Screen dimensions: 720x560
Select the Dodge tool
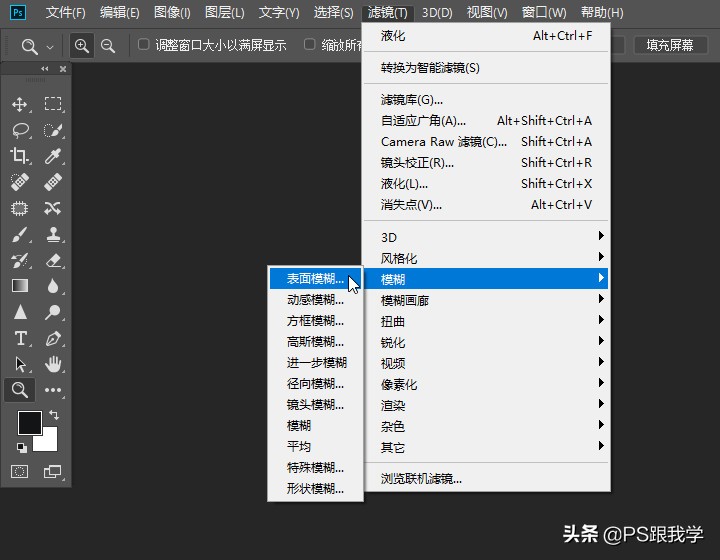[53, 312]
